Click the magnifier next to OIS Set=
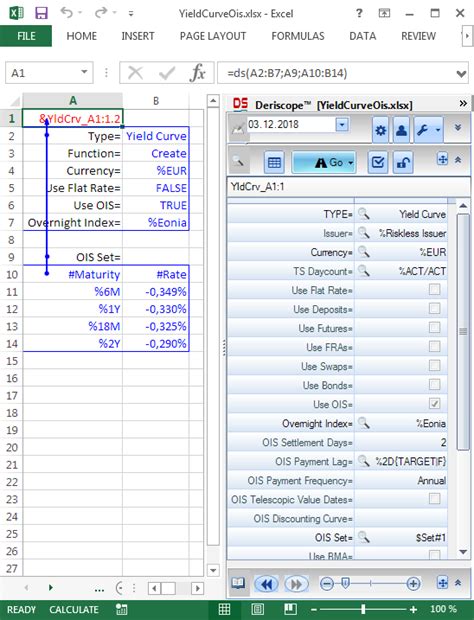474x620 pixels. (363, 537)
